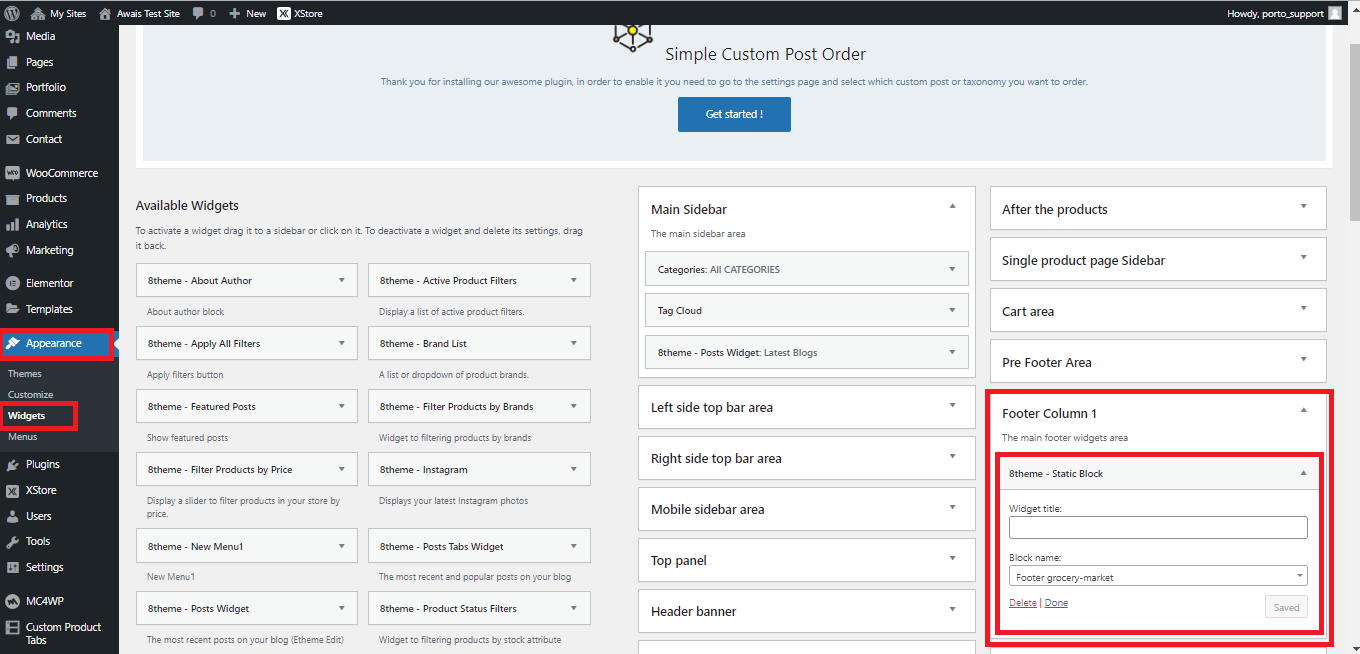Click the Comments icon in sidebar
The image size is (1360, 654).
pyautogui.click(x=13, y=113)
